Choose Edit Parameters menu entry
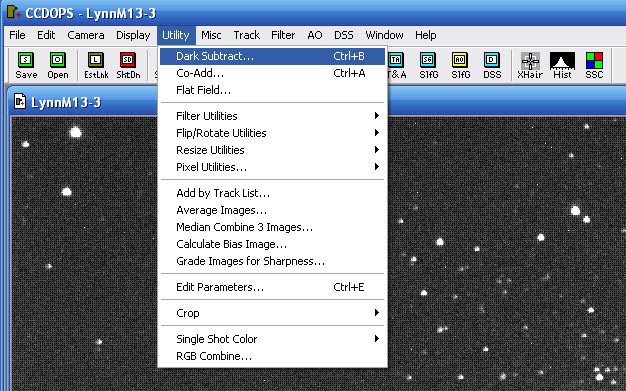The height and width of the screenshot is (391, 626). point(273,287)
